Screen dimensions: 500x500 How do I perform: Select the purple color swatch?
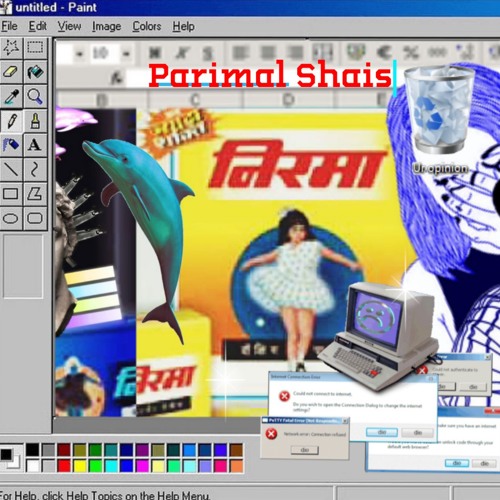click(142, 450)
